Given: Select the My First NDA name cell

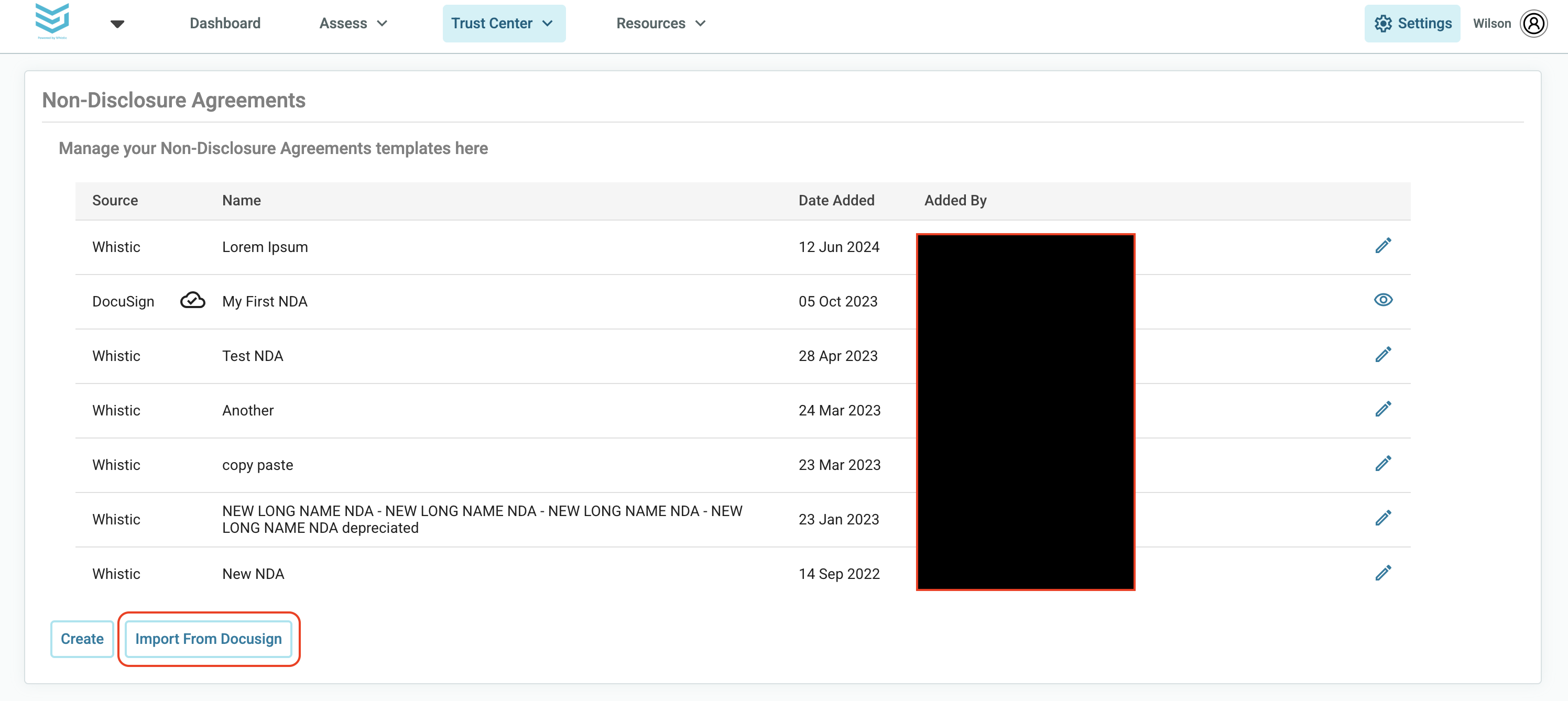Looking at the screenshot, I should pos(264,301).
